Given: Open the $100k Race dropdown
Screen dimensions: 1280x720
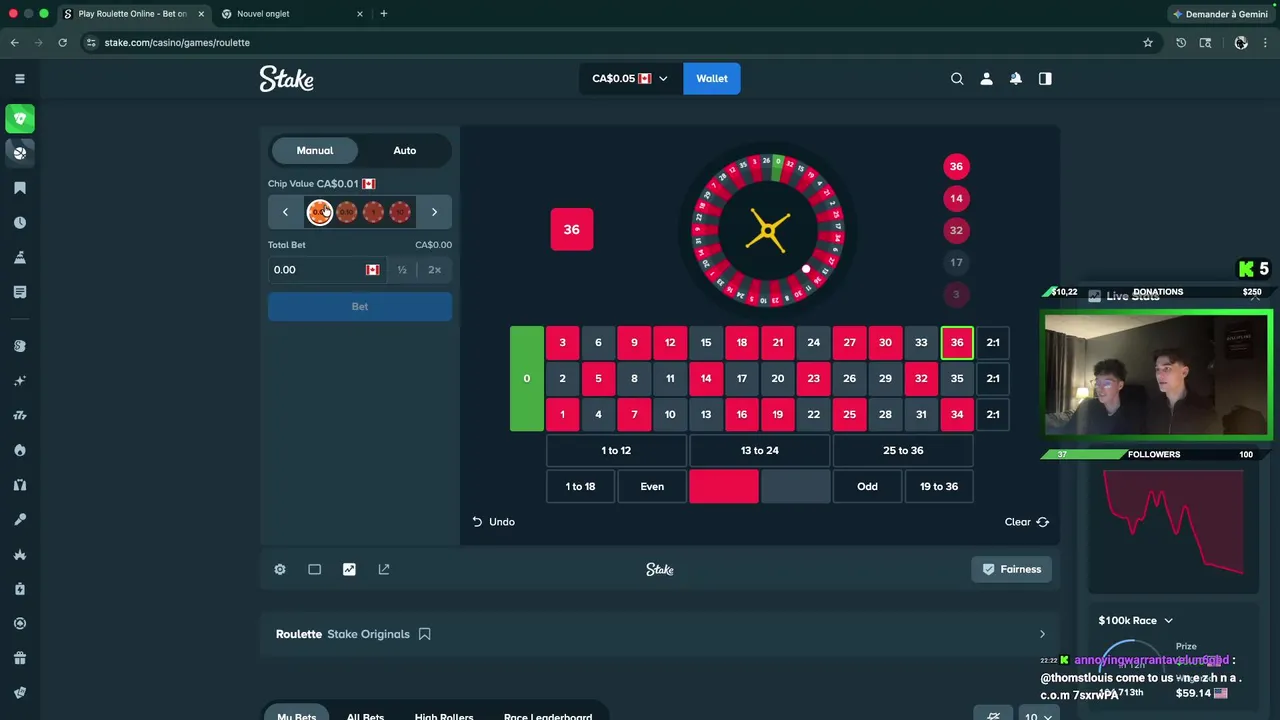Looking at the screenshot, I should point(1135,620).
